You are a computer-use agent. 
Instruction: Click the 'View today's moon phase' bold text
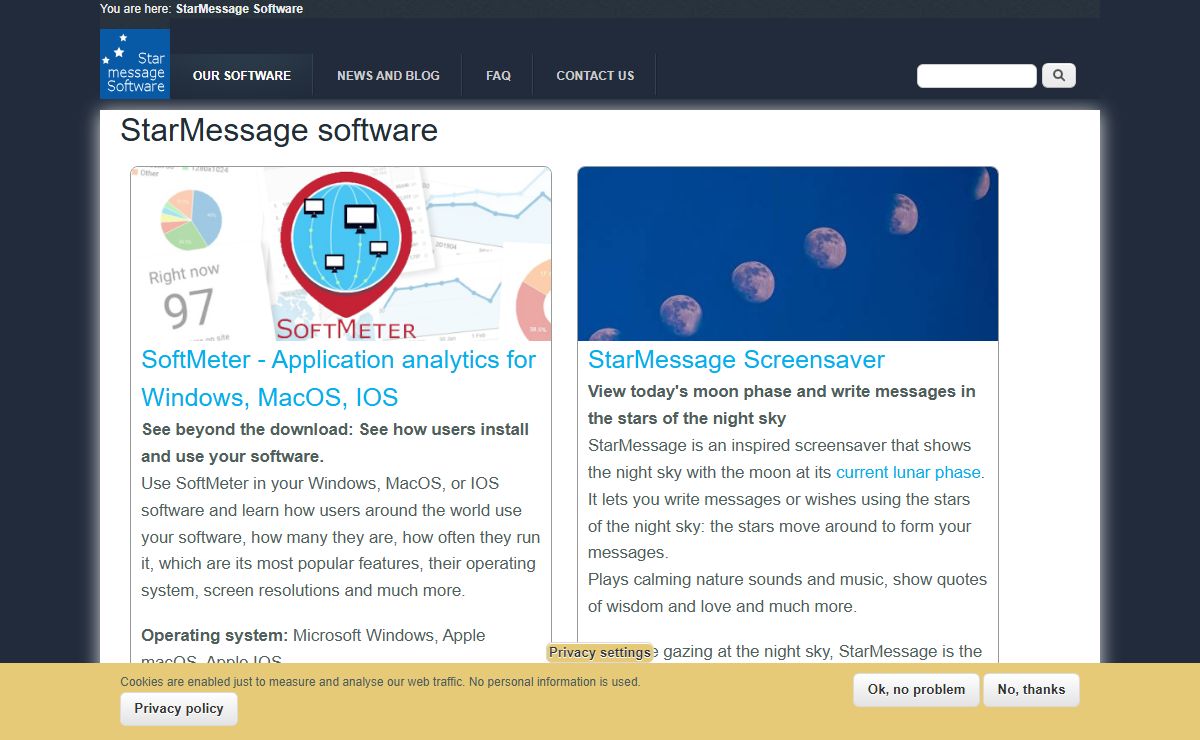click(x=782, y=405)
